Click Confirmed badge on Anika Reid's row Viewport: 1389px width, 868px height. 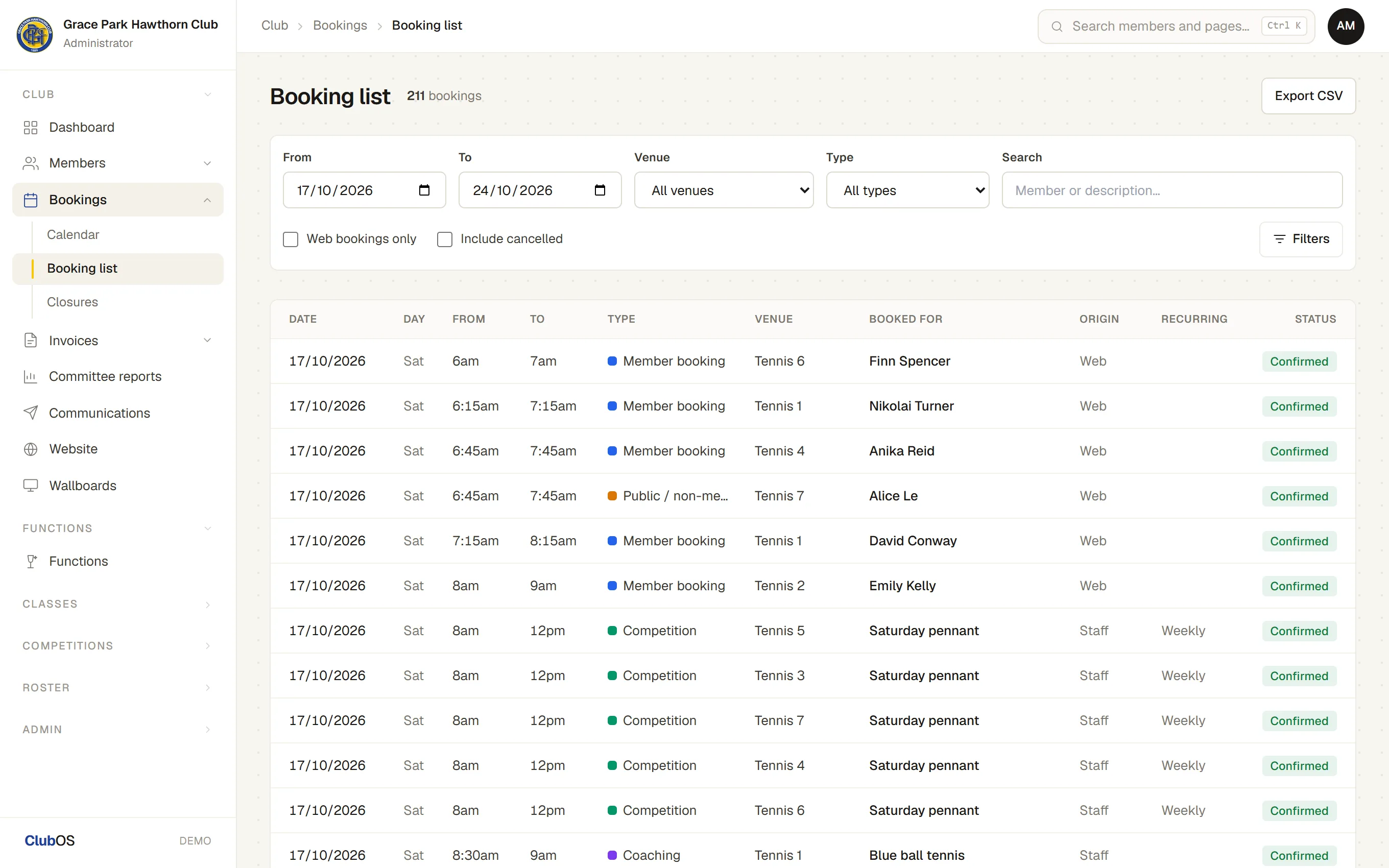1299,451
